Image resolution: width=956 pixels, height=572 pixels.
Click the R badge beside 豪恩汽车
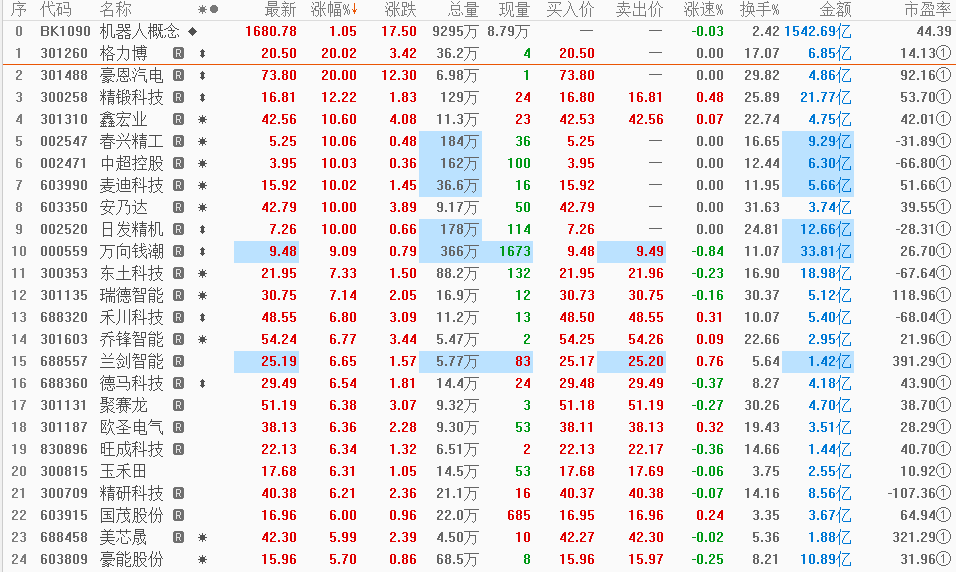pos(178,76)
